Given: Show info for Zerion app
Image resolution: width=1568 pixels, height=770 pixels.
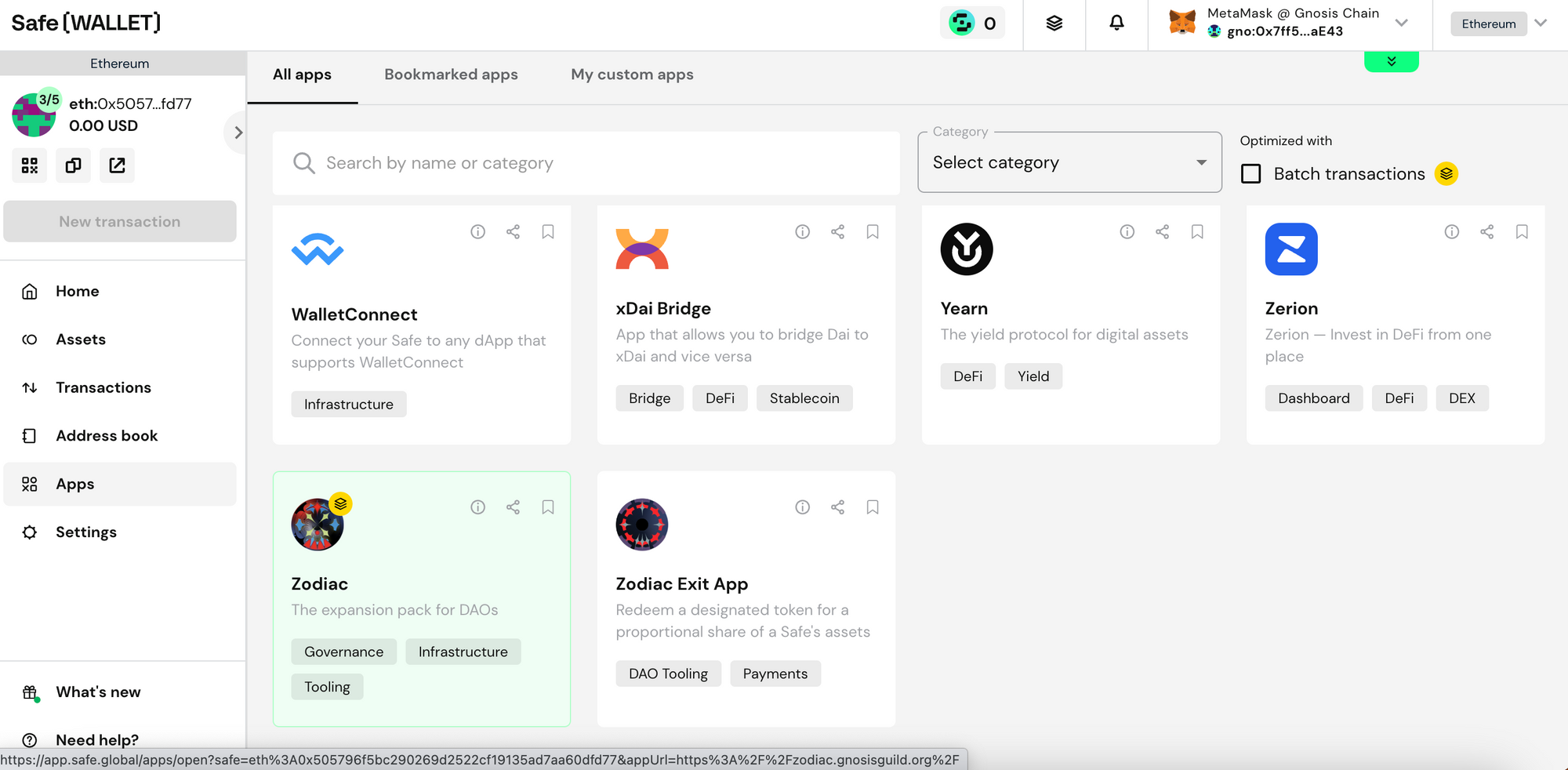Looking at the screenshot, I should pos(1451,232).
